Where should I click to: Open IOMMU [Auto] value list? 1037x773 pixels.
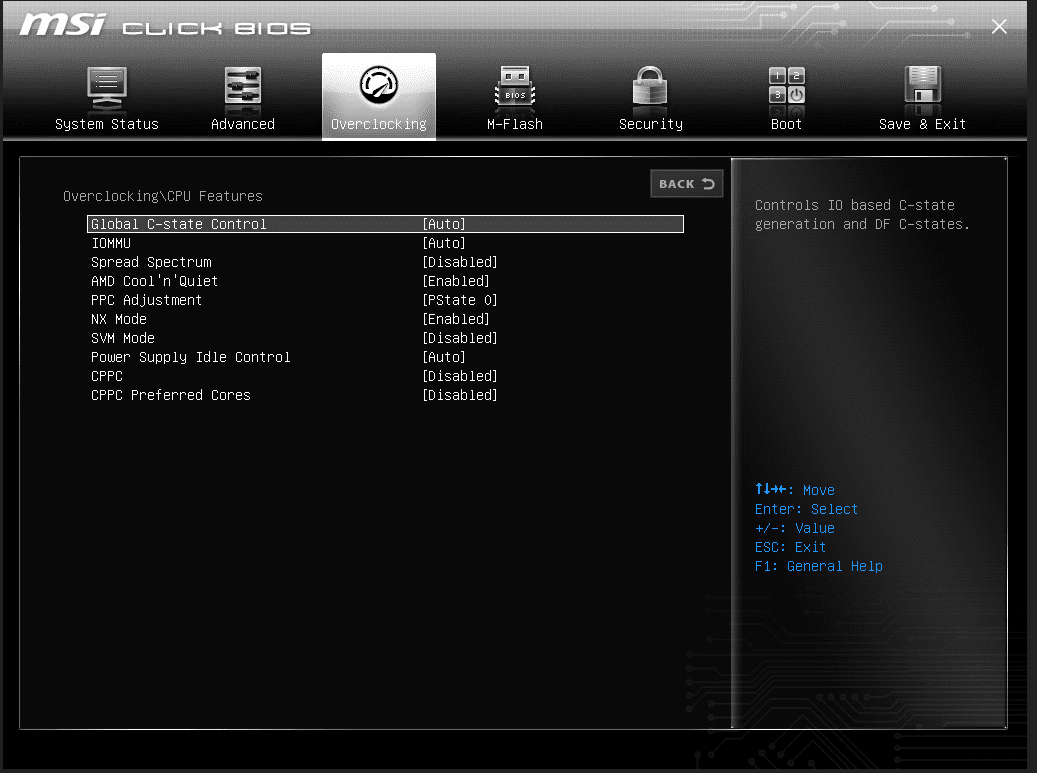(x=444, y=243)
